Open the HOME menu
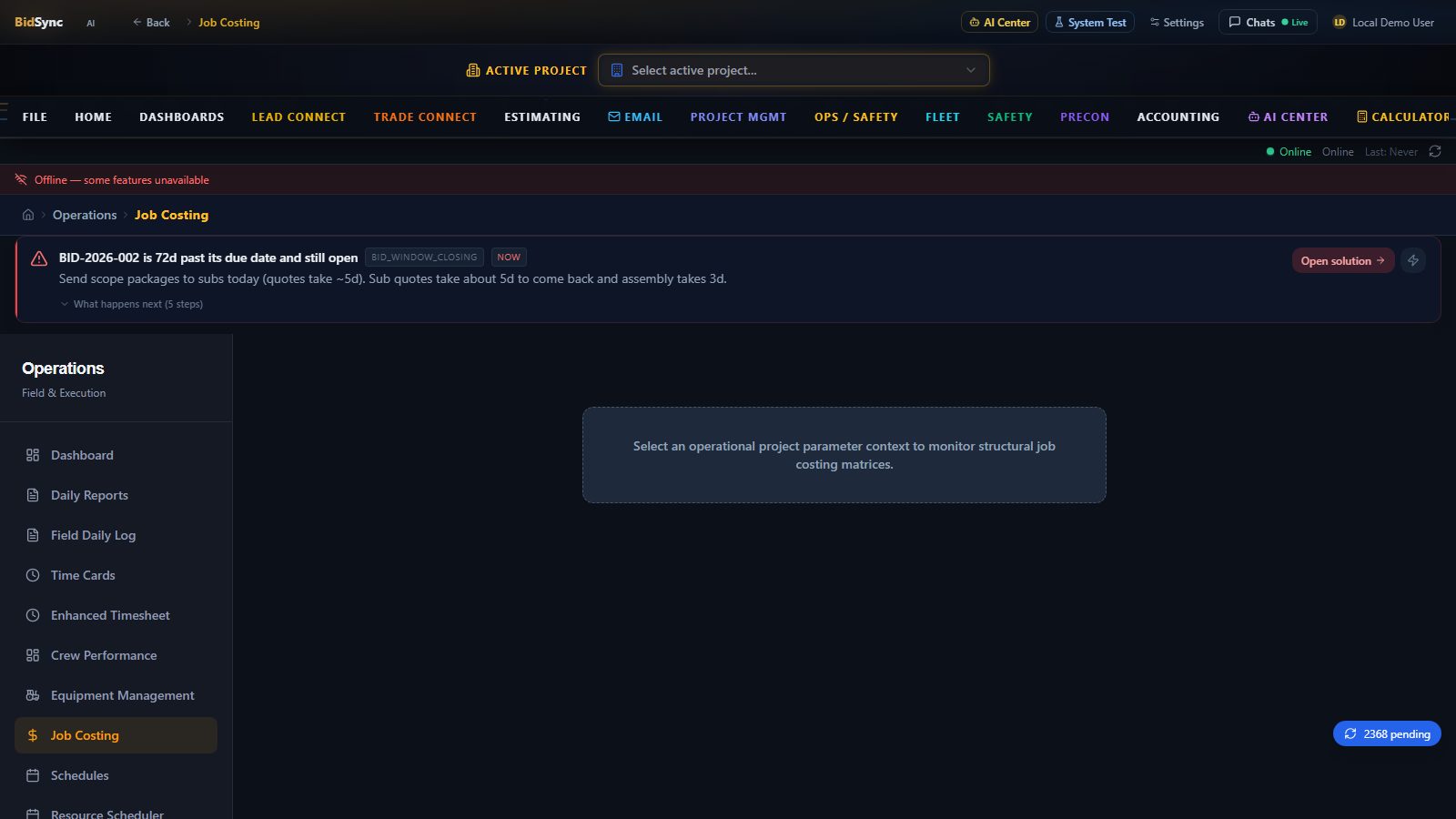This screenshot has width=1456, height=819. 93,116
